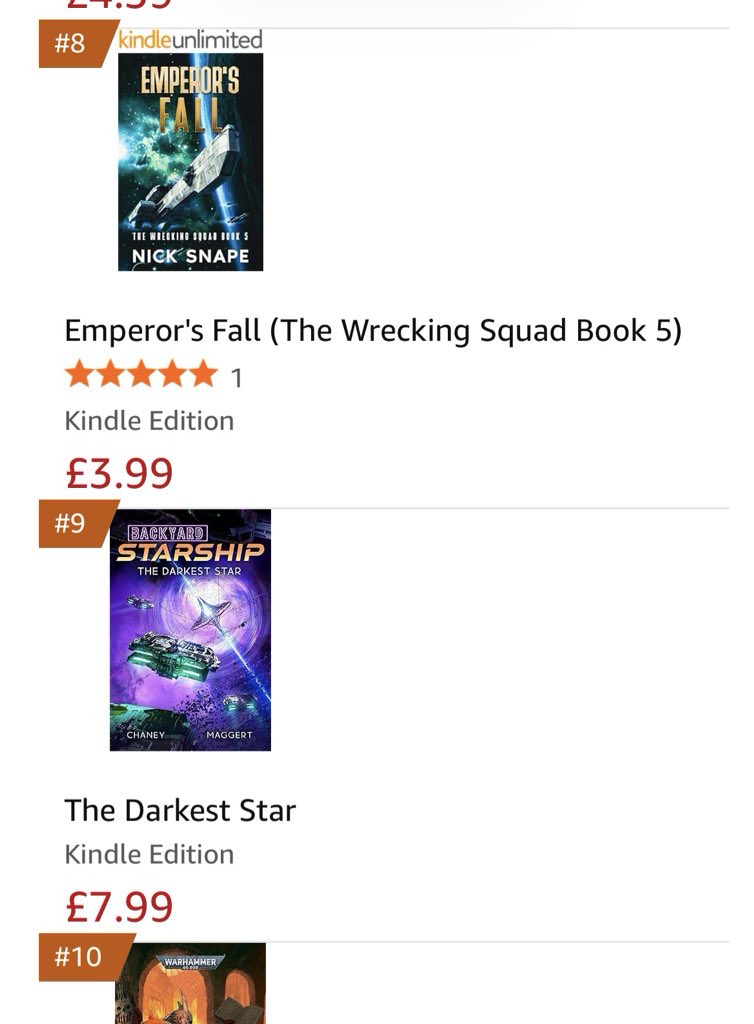
Task: Click the kindleunlimited logo
Action: coord(191,40)
